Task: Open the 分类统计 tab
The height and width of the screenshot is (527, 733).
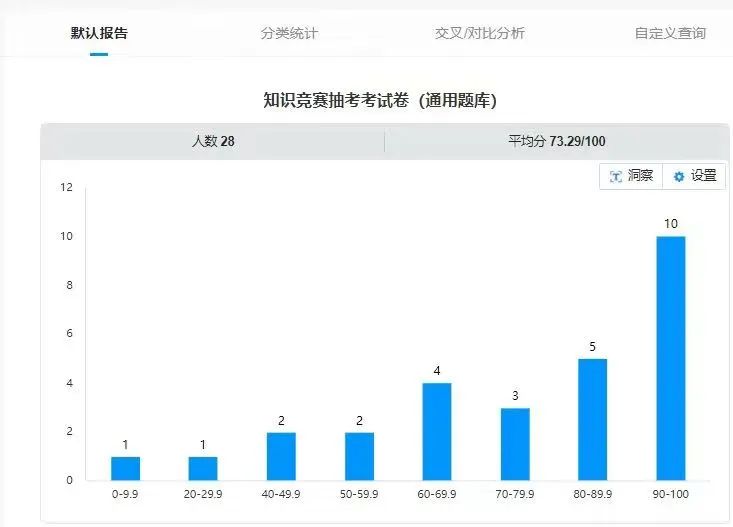Action: click(289, 33)
